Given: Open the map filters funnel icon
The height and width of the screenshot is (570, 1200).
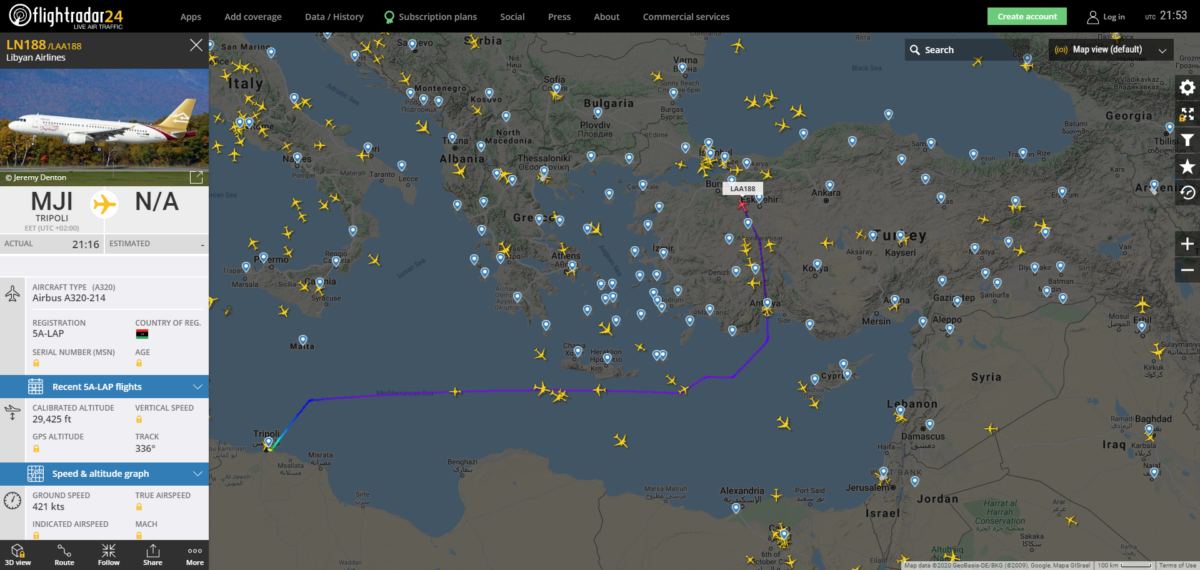Looking at the screenshot, I should point(1187,140).
